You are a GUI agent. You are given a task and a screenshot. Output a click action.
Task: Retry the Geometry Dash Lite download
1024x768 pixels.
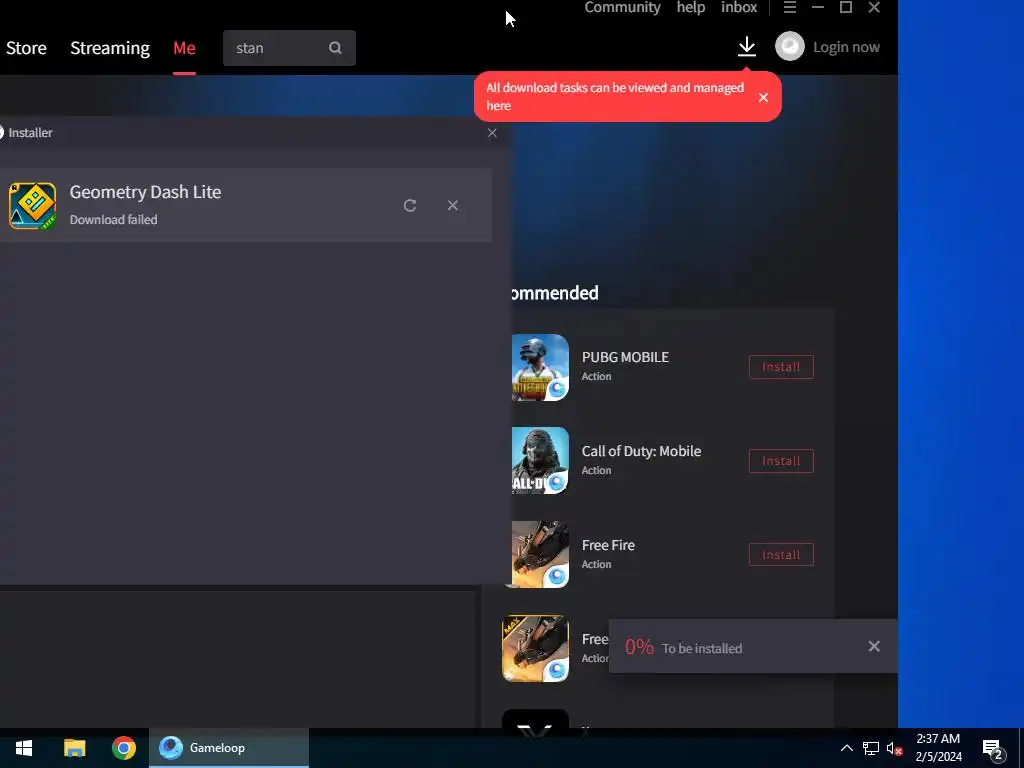click(409, 206)
